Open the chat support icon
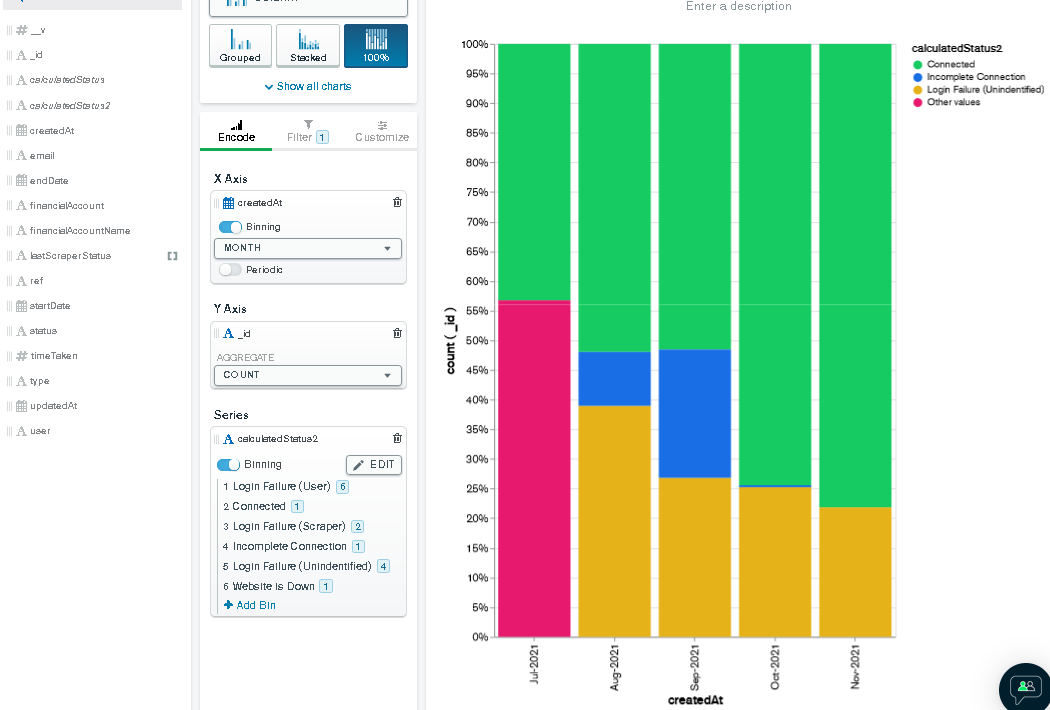The image size is (1050, 710). (1025, 686)
